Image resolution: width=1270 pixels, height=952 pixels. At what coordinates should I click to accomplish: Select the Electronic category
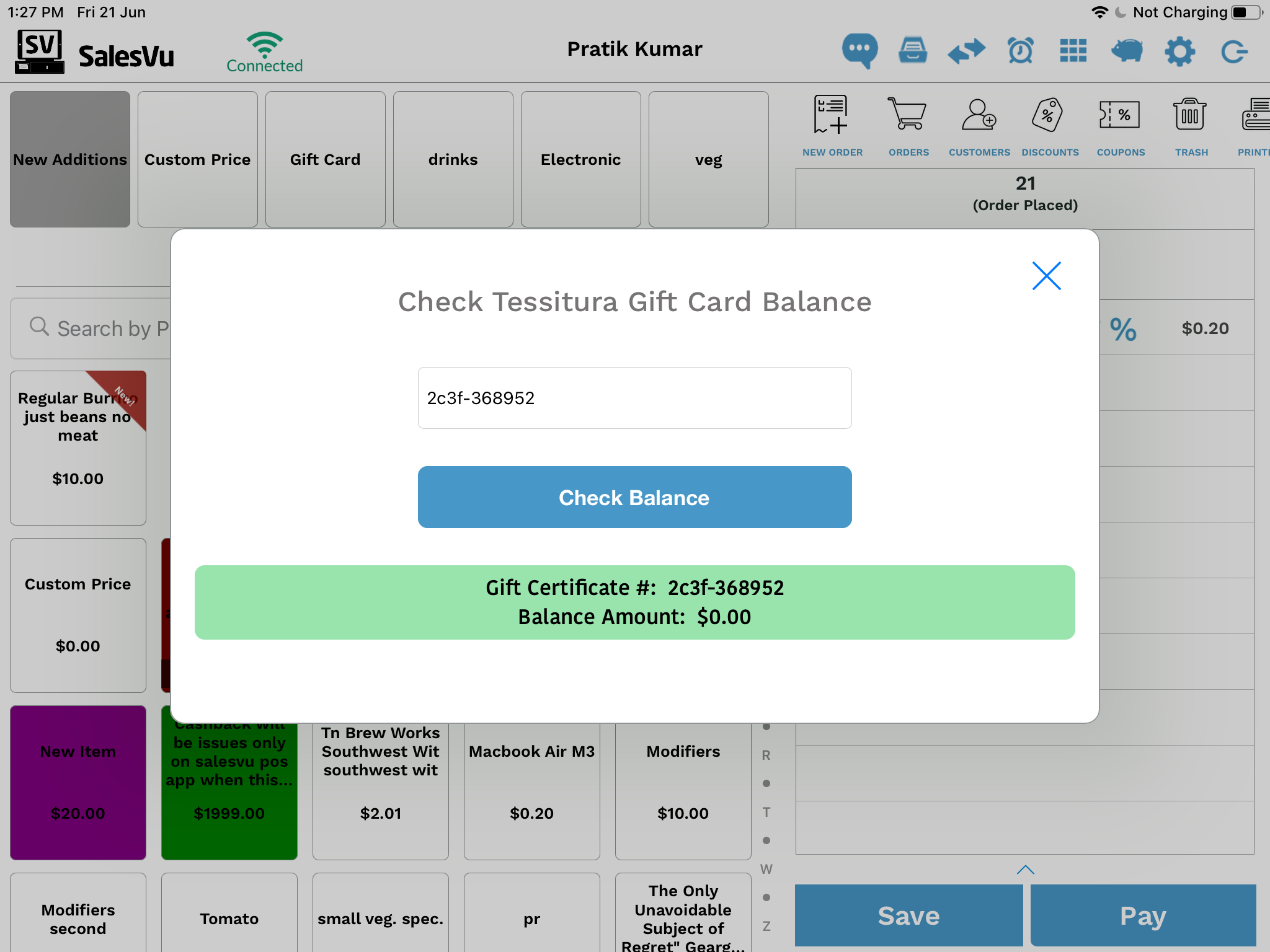(x=581, y=159)
